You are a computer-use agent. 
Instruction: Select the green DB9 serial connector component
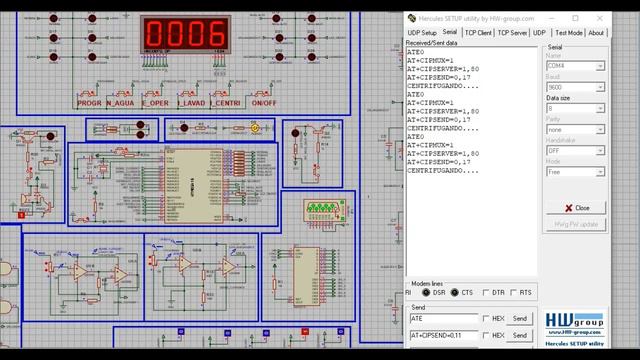click(324, 211)
